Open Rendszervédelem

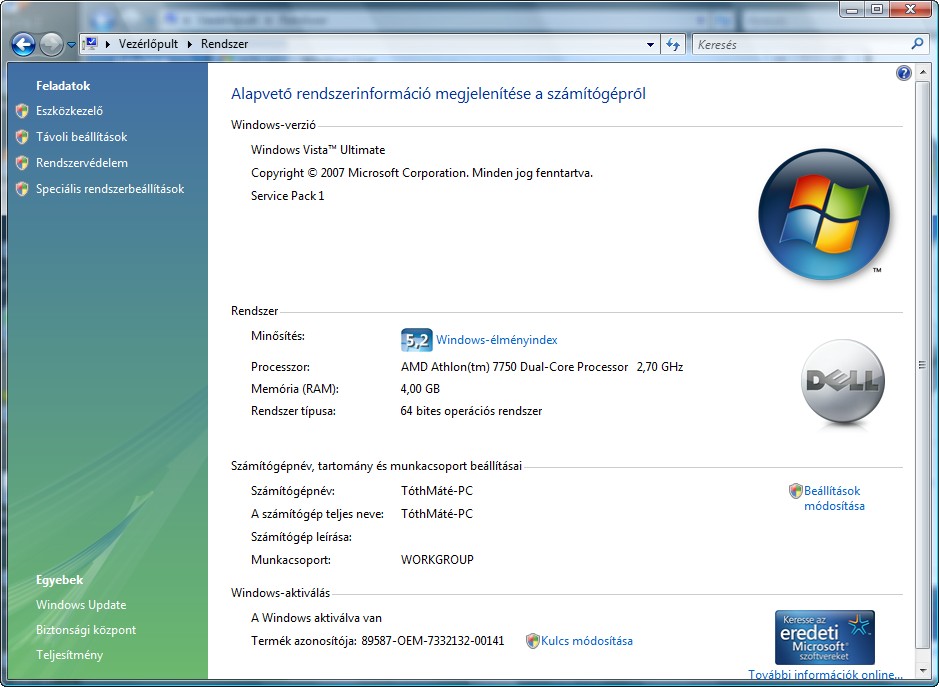click(82, 163)
